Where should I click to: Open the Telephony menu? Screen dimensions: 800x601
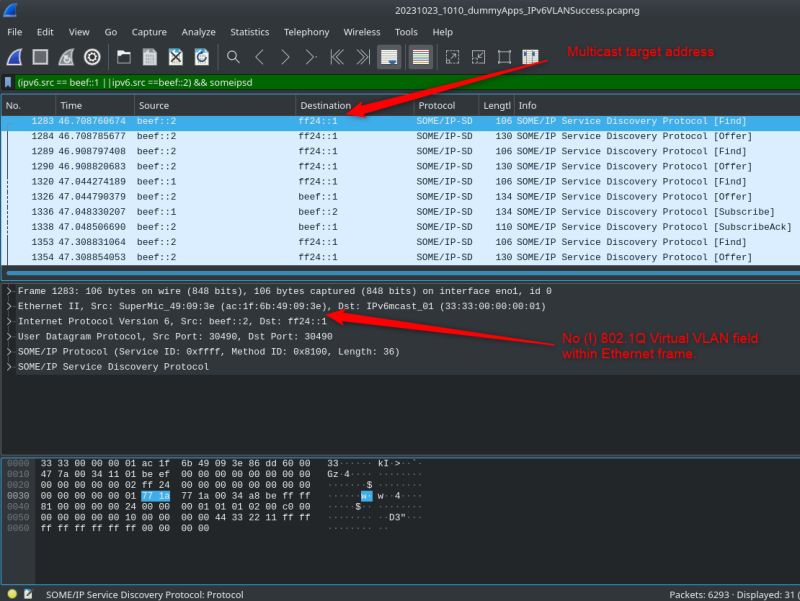click(x=306, y=32)
